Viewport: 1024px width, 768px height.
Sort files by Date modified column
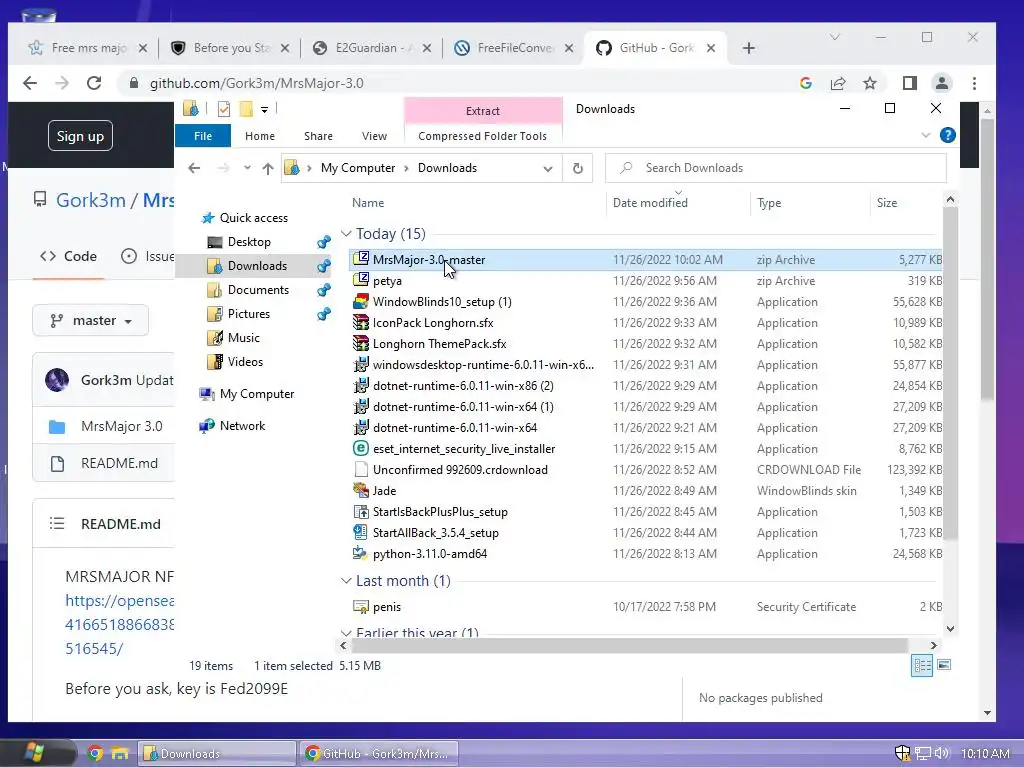click(650, 202)
